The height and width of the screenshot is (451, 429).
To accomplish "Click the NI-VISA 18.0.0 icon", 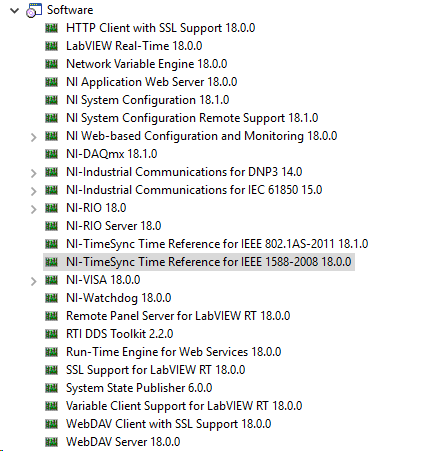I will [x=51, y=280].
